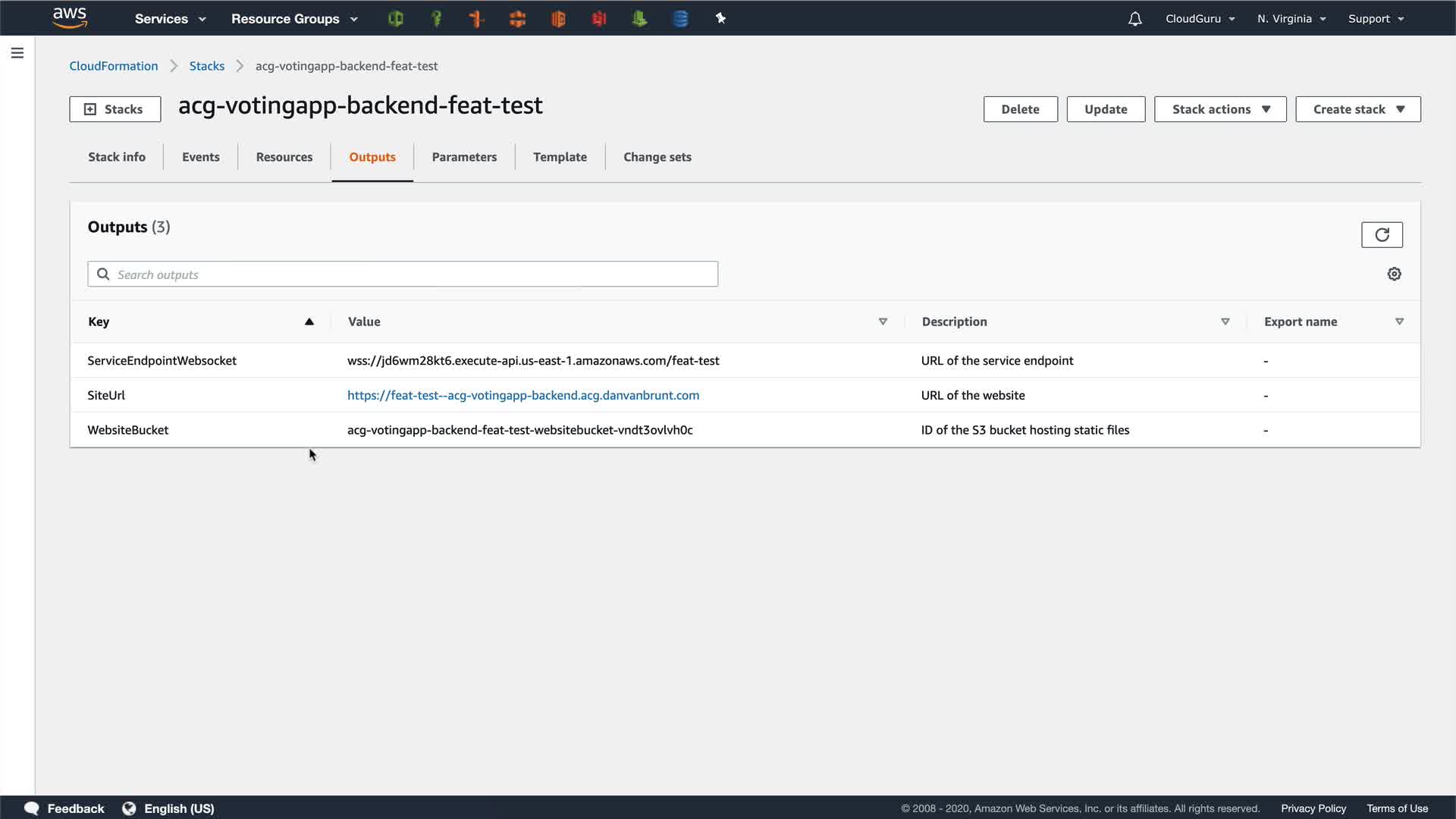Expand the Create stack dropdown
1456x819 pixels.
pos(1357,109)
